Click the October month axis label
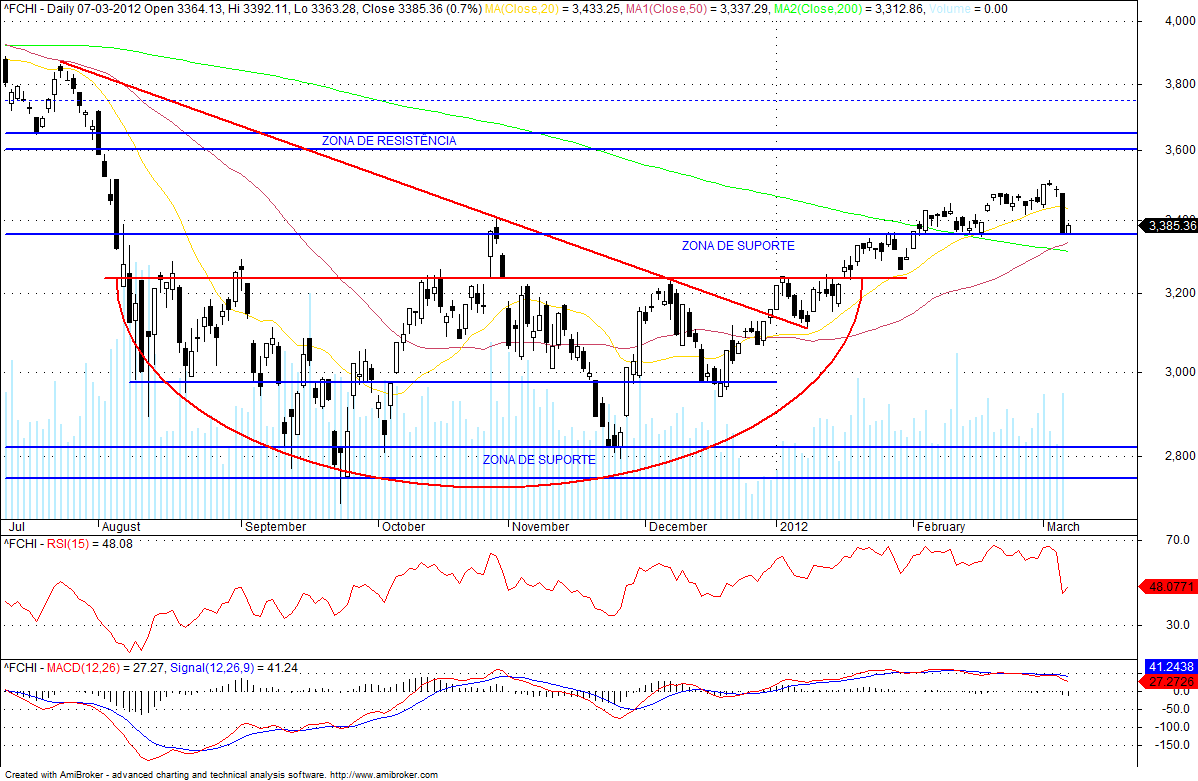The image size is (1198, 781). [403, 527]
